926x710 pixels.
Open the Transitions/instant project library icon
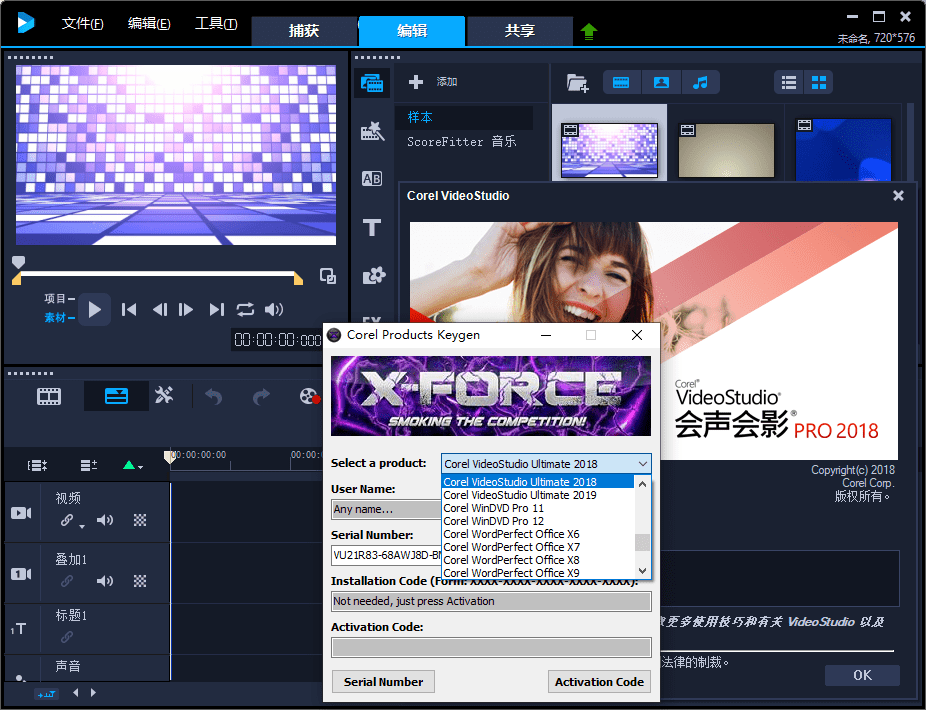372,131
